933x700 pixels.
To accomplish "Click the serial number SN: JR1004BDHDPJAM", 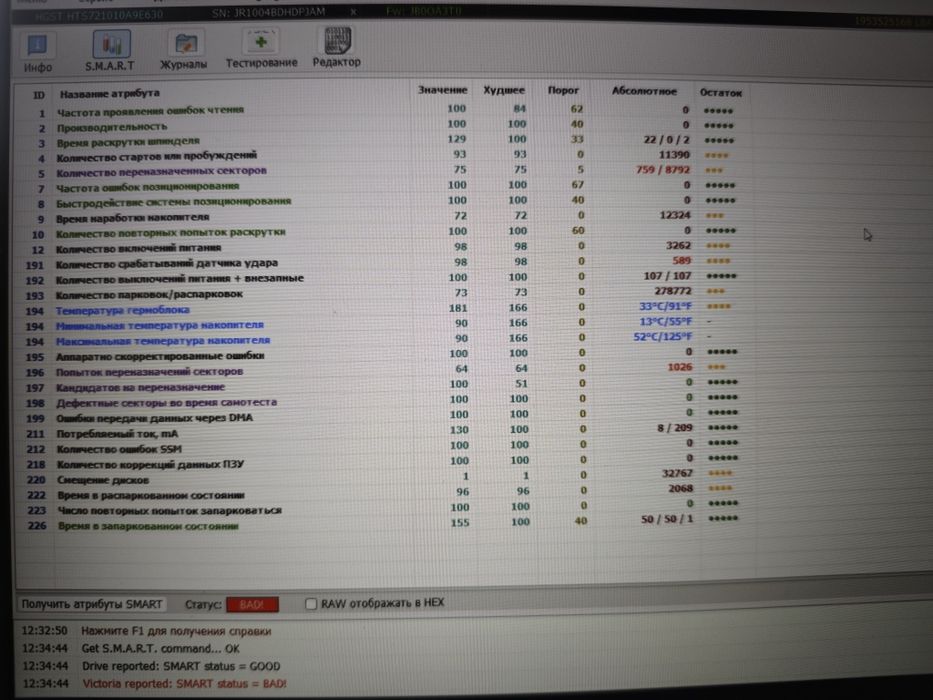I will click(268, 12).
